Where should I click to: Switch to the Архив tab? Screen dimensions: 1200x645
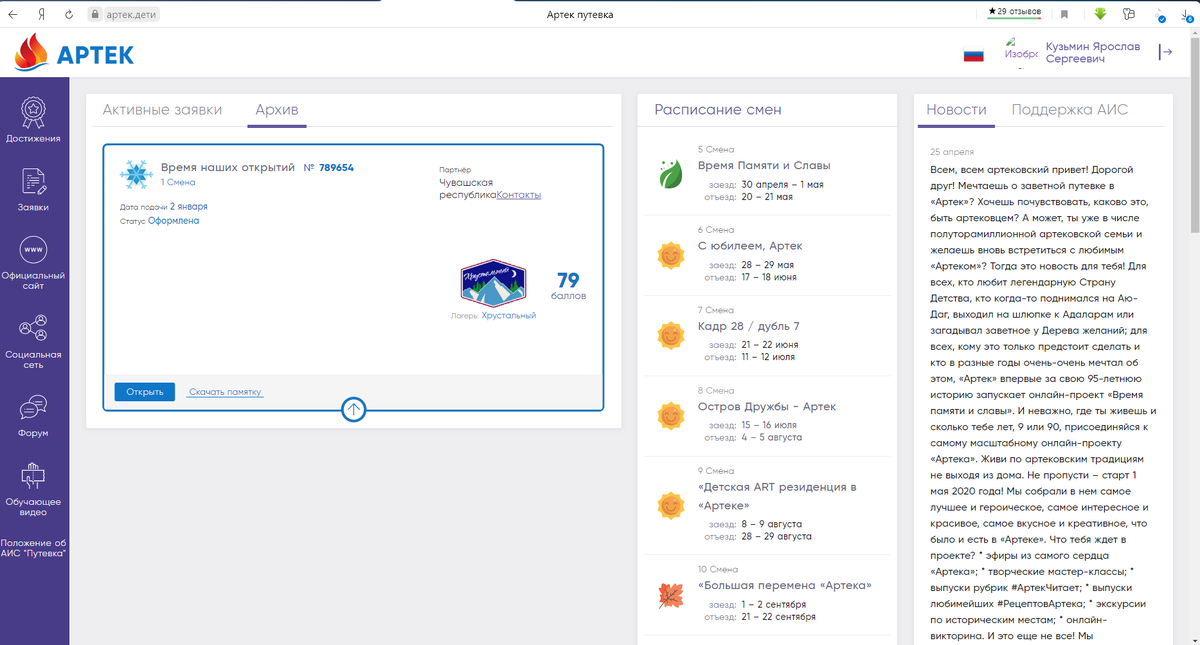277,110
